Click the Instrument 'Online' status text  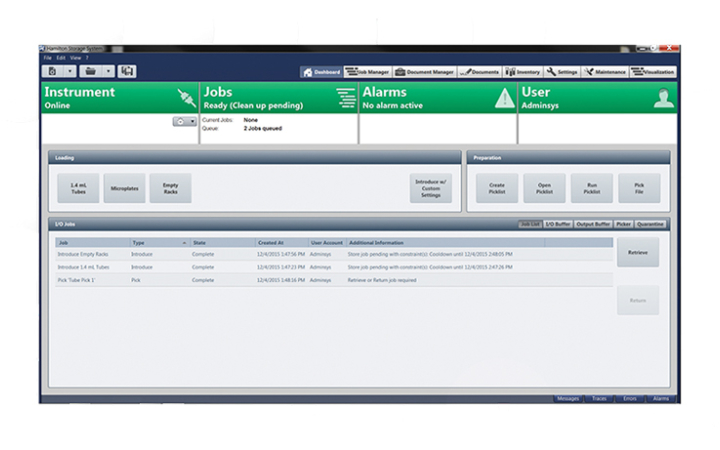point(57,106)
